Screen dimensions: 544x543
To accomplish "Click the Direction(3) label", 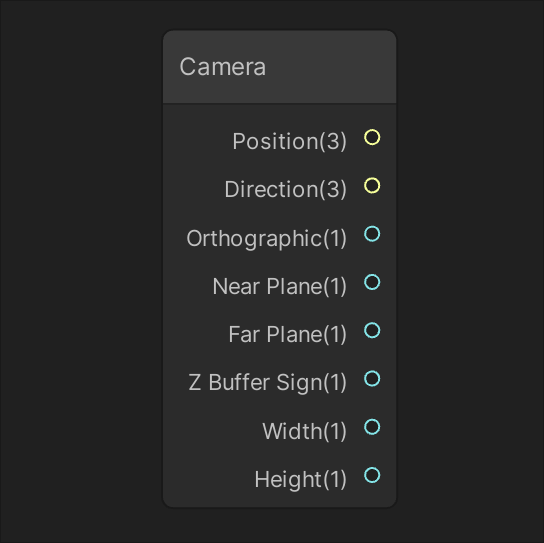I will click(286, 189).
